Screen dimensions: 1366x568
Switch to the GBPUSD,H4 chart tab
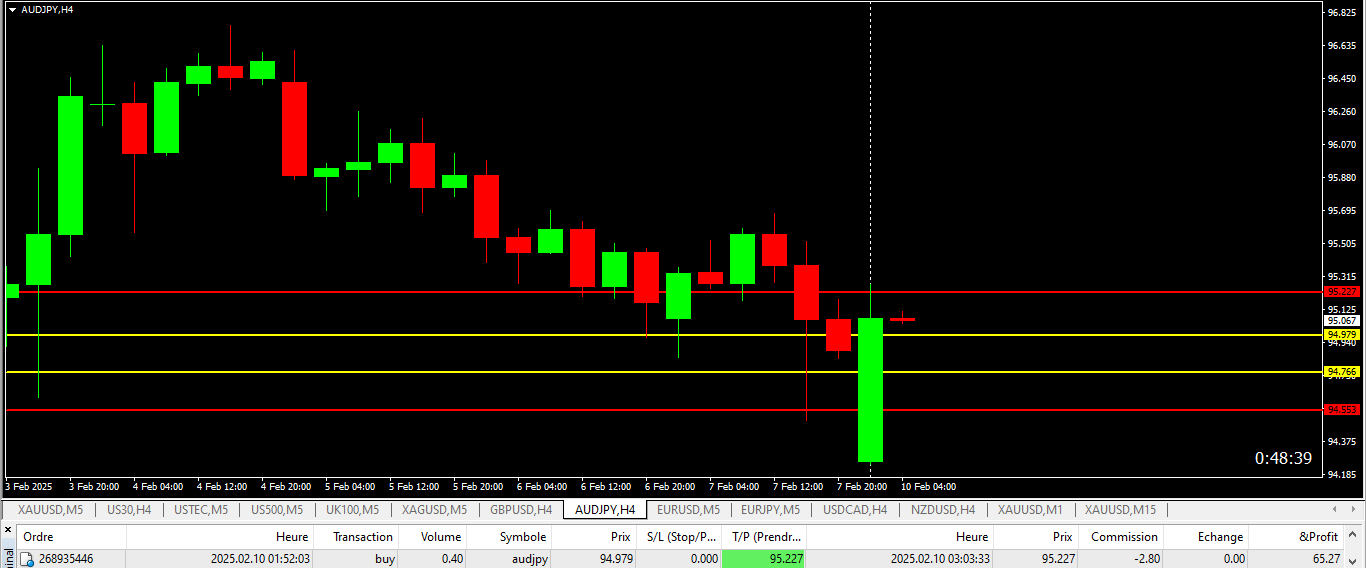pos(521,510)
